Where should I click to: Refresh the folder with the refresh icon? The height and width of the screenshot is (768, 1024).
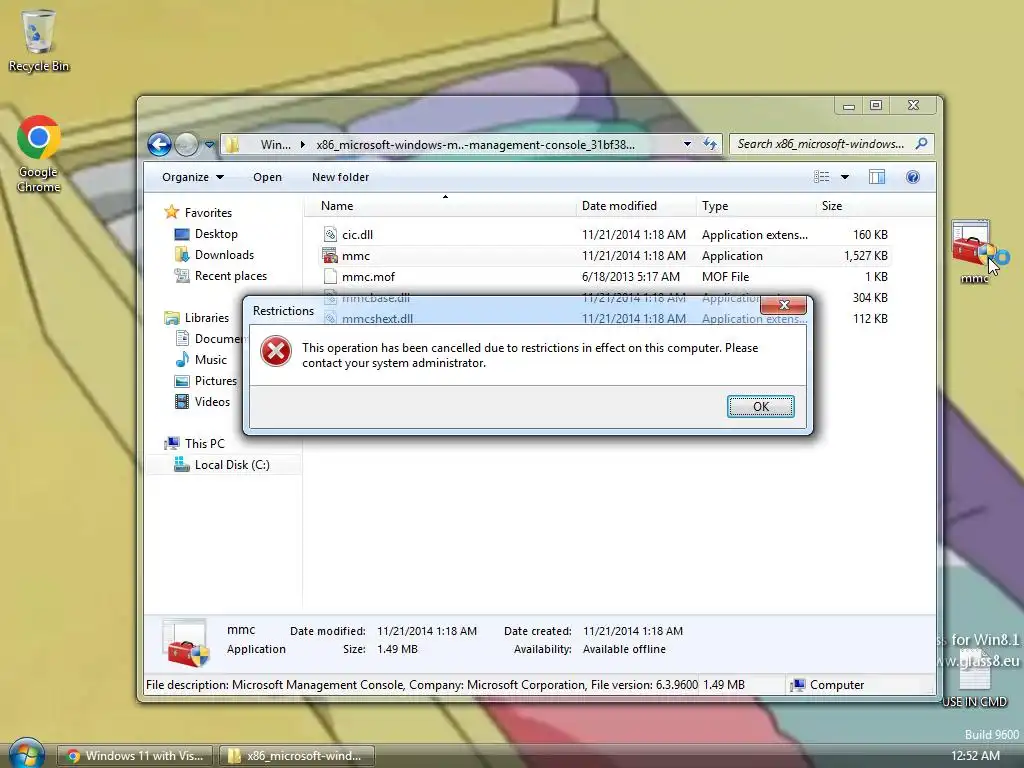[710, 144]
